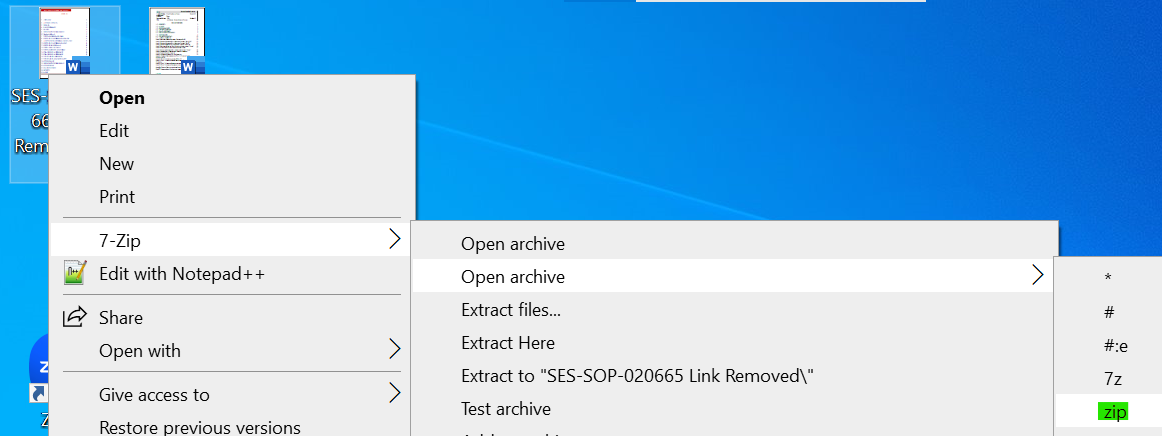Screen dimensions: 1162x436
Task: Select the second Word document on desktop
Action: click(177, 41)
